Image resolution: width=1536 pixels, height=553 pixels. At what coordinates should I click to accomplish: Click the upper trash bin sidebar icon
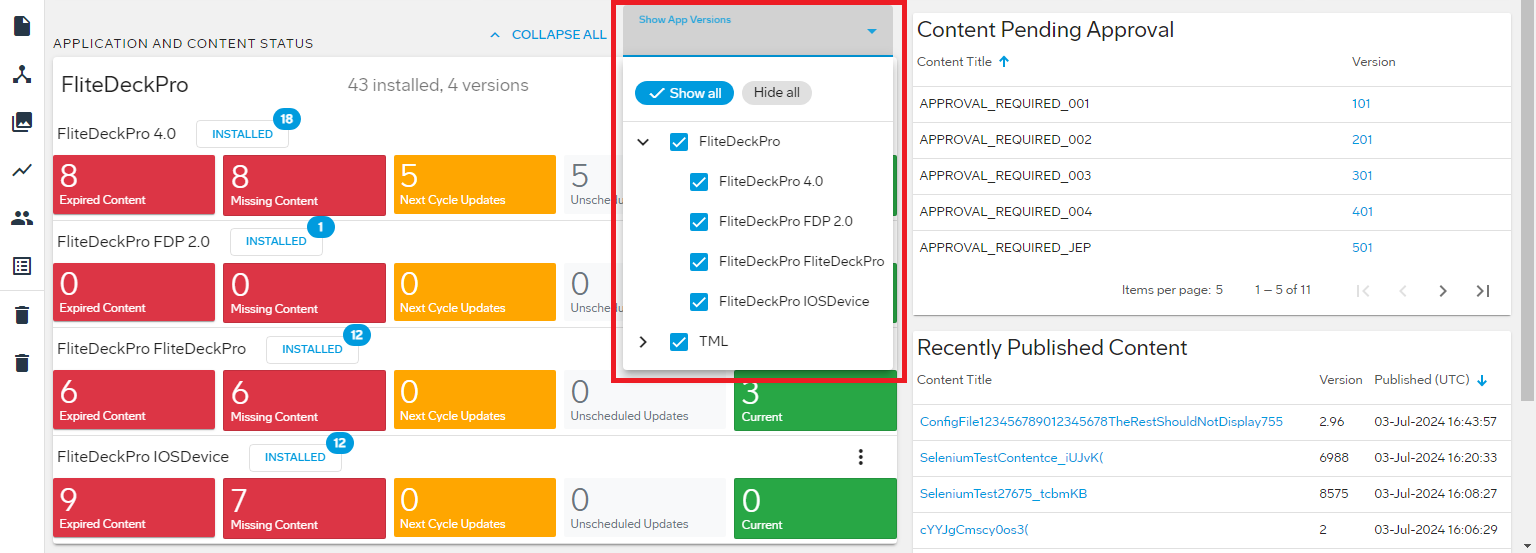22,315
